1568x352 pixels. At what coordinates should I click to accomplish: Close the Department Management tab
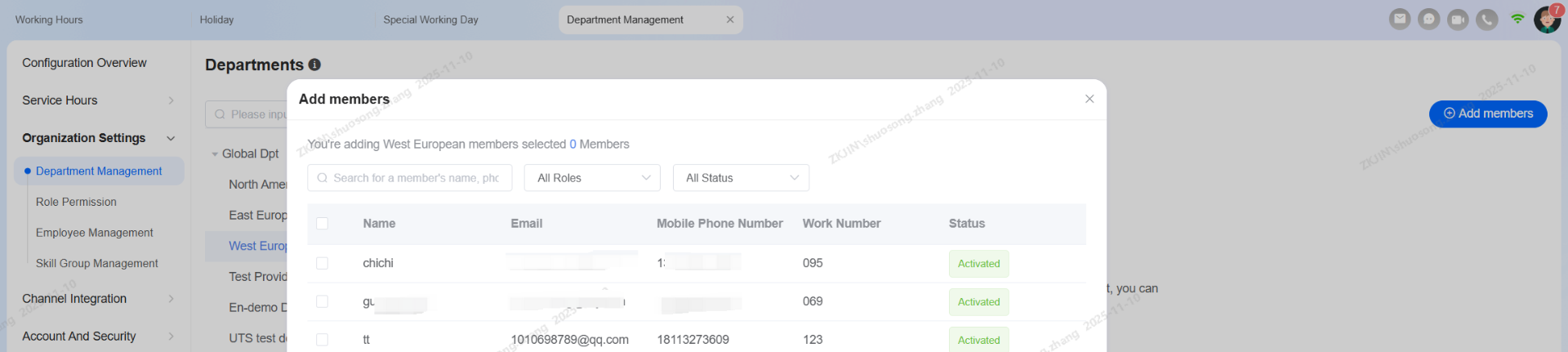coord(729,20)
